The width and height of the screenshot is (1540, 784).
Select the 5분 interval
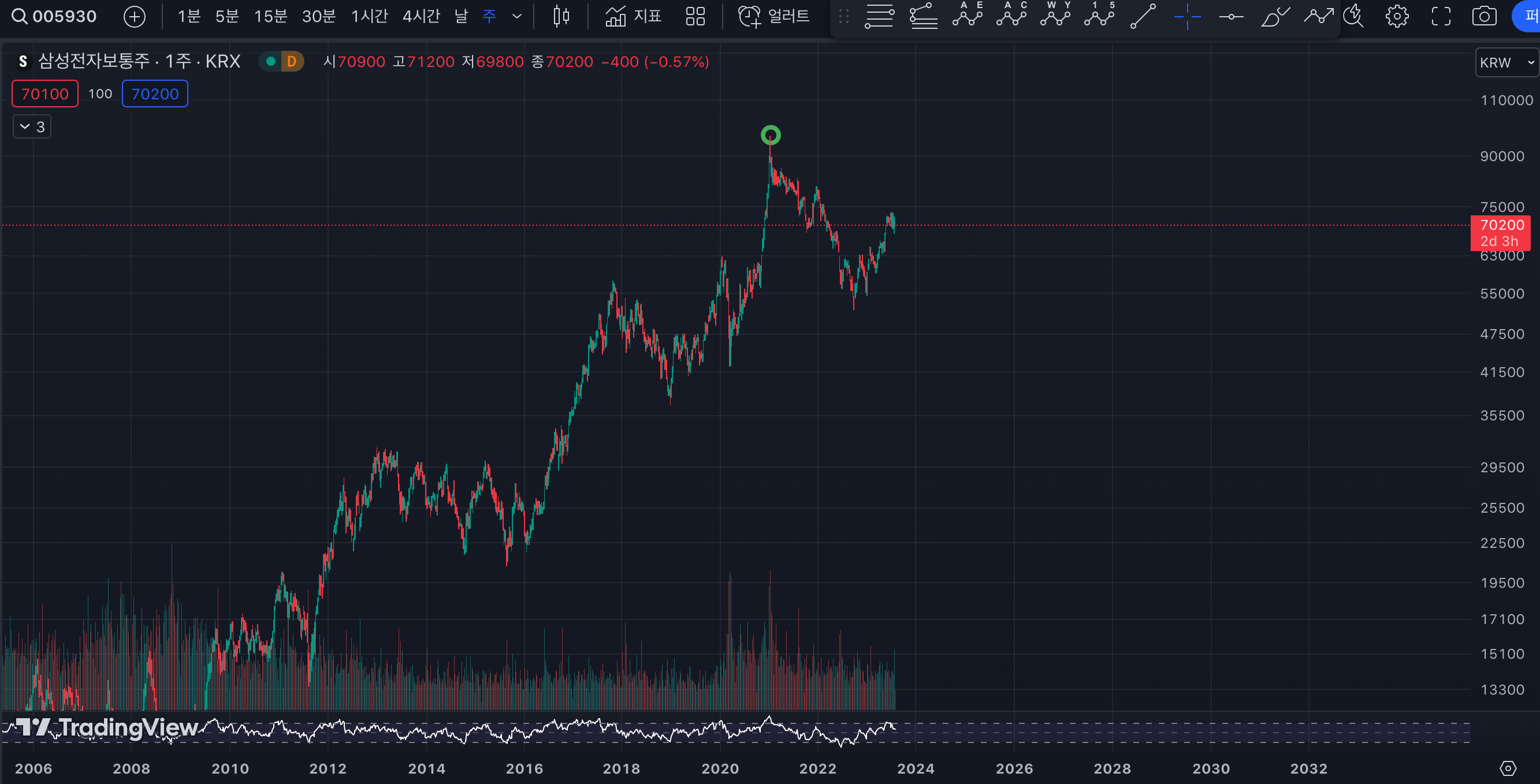click(227, 16)
